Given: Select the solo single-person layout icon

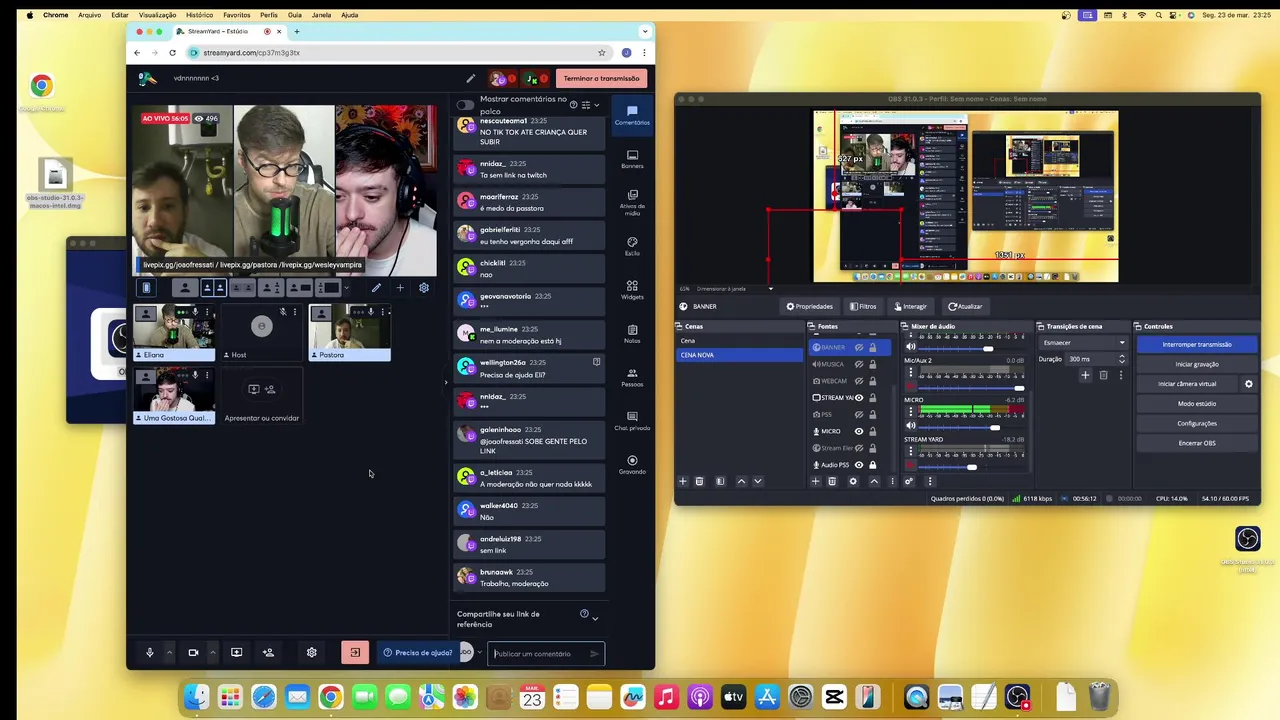Looking at the screenshot, I should coord(184,288).
